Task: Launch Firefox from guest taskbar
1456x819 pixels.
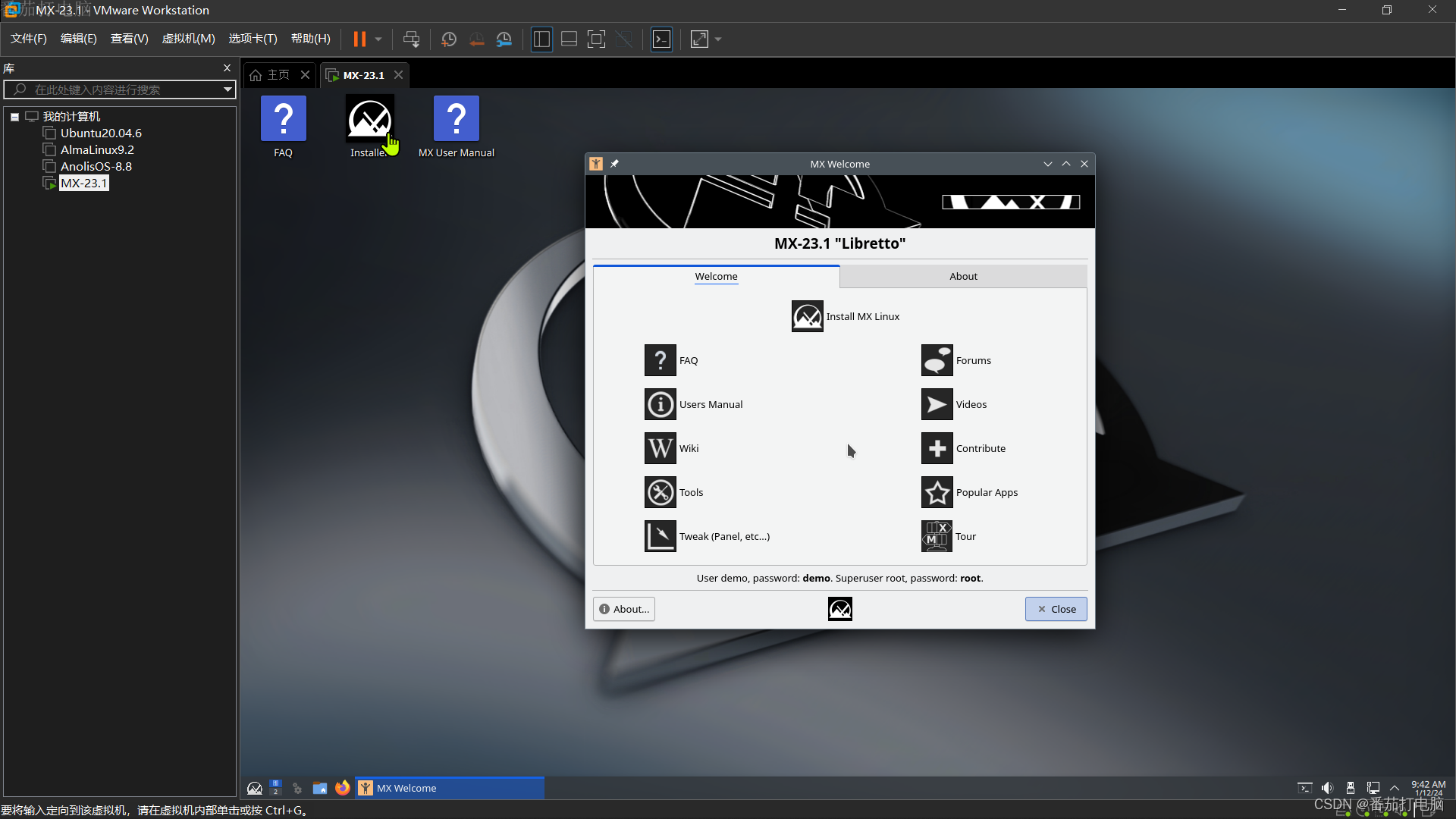Action: [342, 788]
